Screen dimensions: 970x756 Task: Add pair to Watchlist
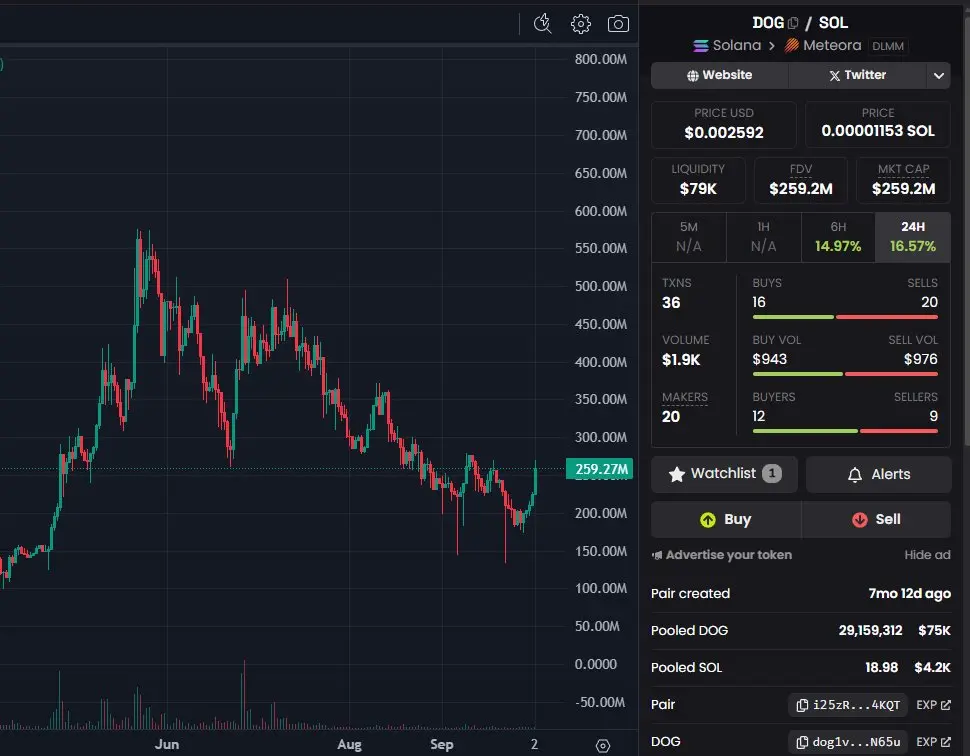[724, 474]
